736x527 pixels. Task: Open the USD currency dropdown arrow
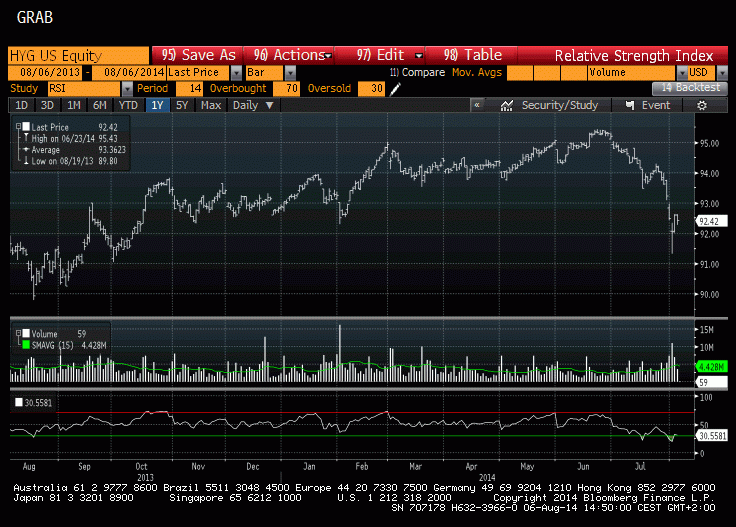click(x=722, y=73)
